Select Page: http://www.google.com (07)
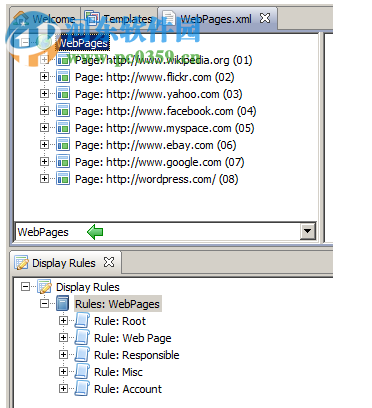This screenshot has width=372, height=408. 160,162
